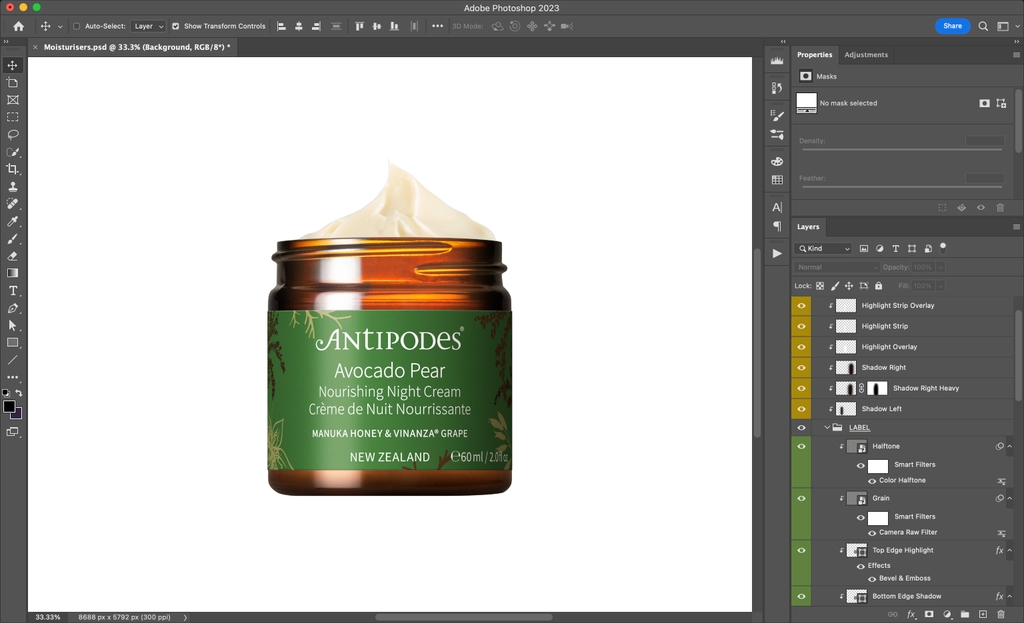Viewport: 1024px width, 623px height.
Task: Select the Brush tool
Action: [x=12, y=239]
